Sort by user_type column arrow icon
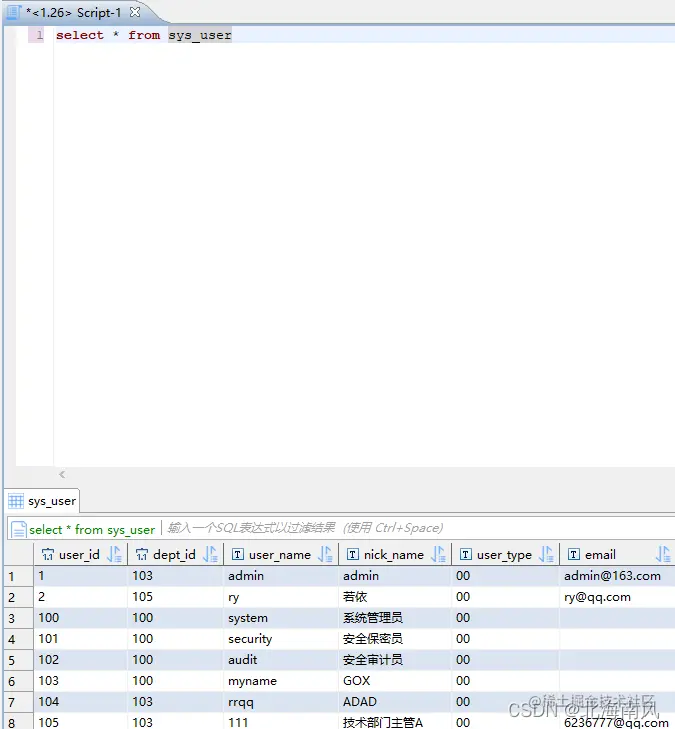675x729 pixels. click(546, 554)
